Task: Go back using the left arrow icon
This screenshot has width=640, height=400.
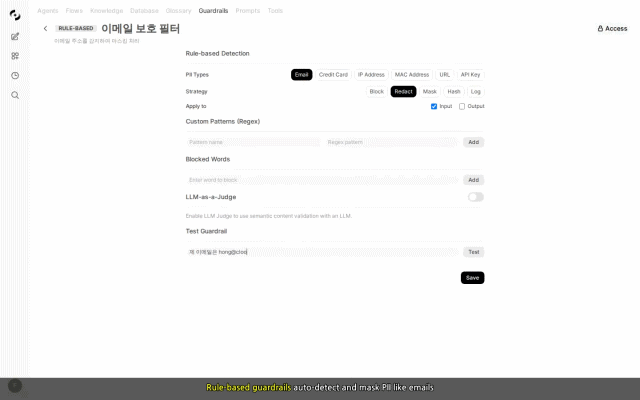Action: (45, 29)
